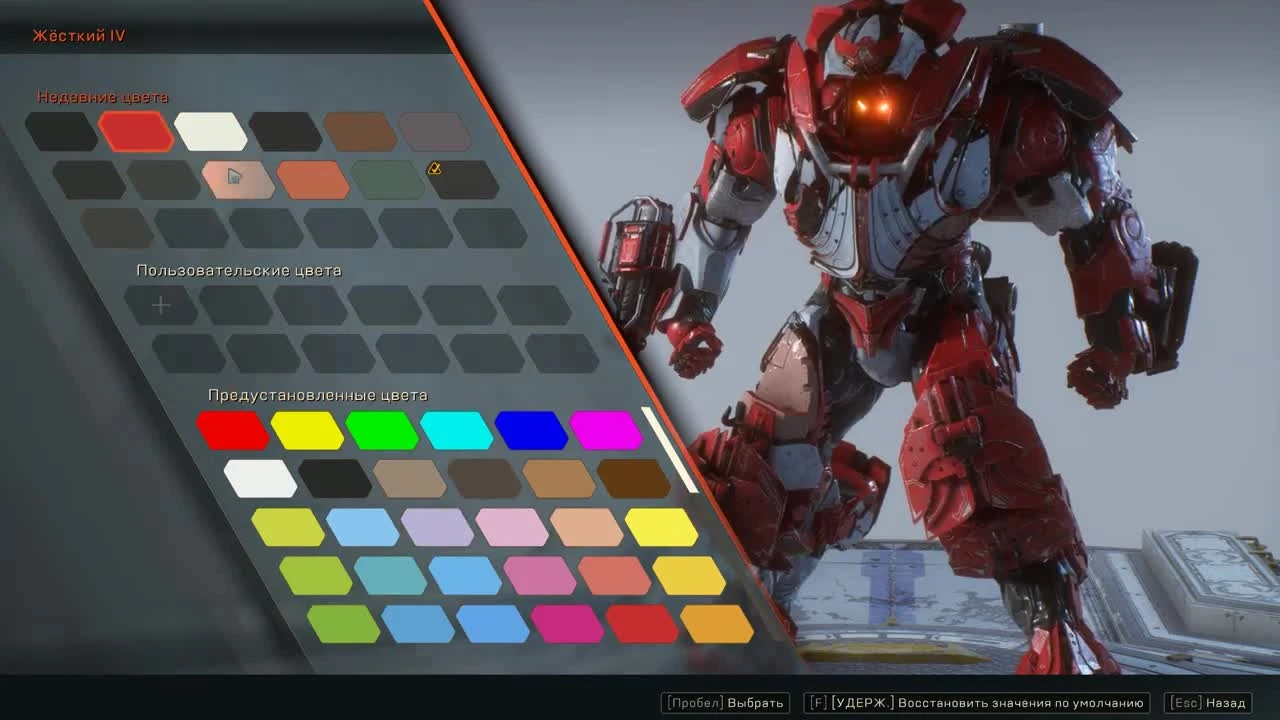The height and width of the screenshot is (720, 1280).
Task: Pick the selected red swatch in recent colors
Action: [x=136, y=131]
